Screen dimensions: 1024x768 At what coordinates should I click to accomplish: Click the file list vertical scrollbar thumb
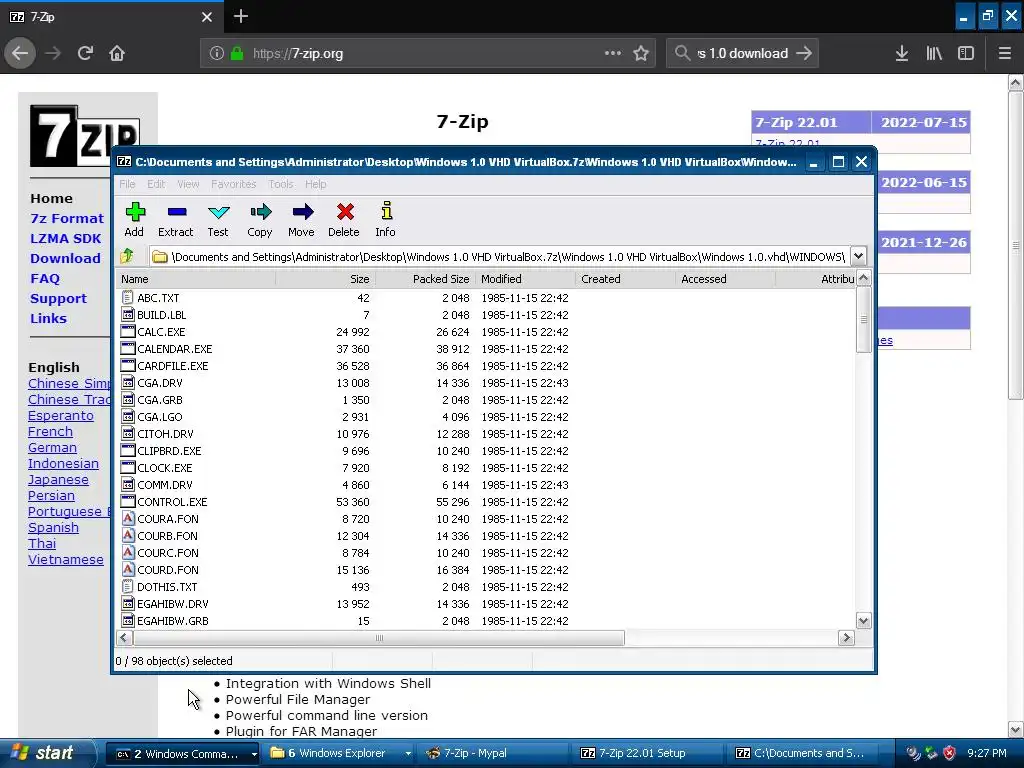point(863,320)
